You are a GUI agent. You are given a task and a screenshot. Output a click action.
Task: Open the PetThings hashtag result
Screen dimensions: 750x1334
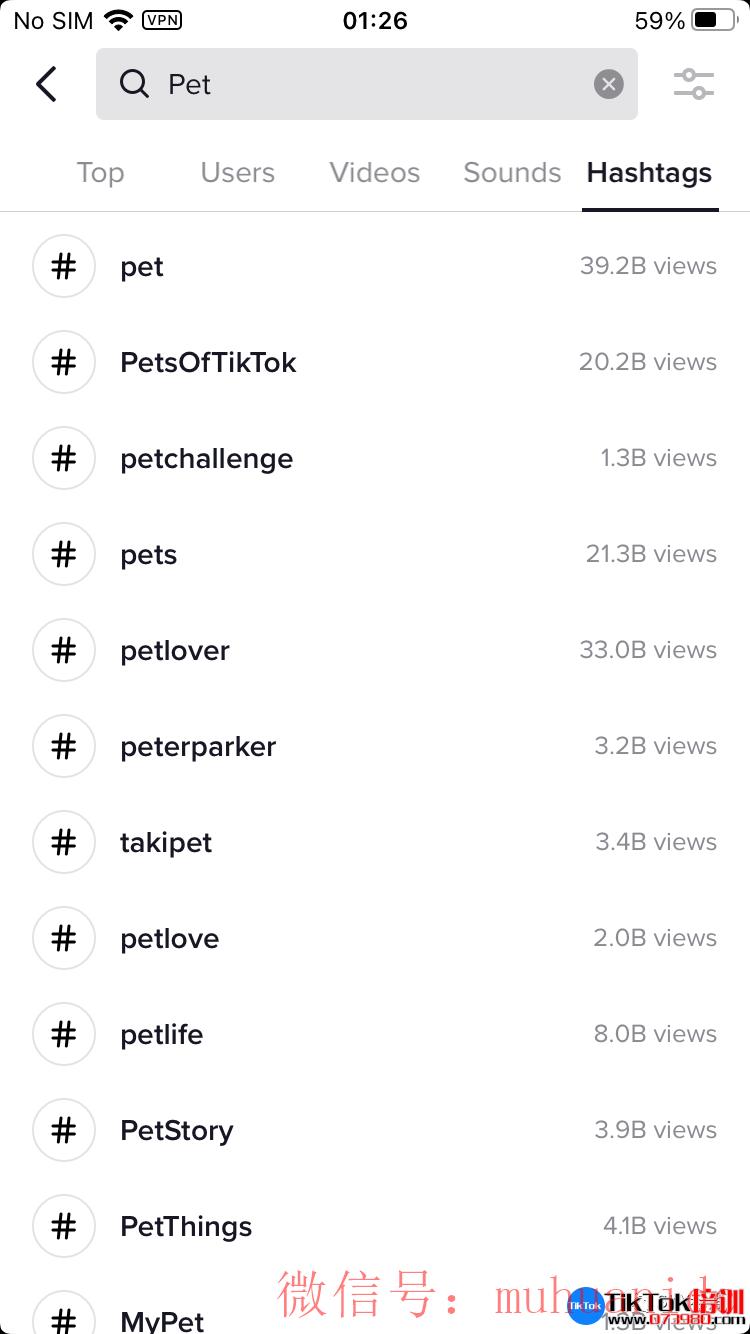(375, 1226)
